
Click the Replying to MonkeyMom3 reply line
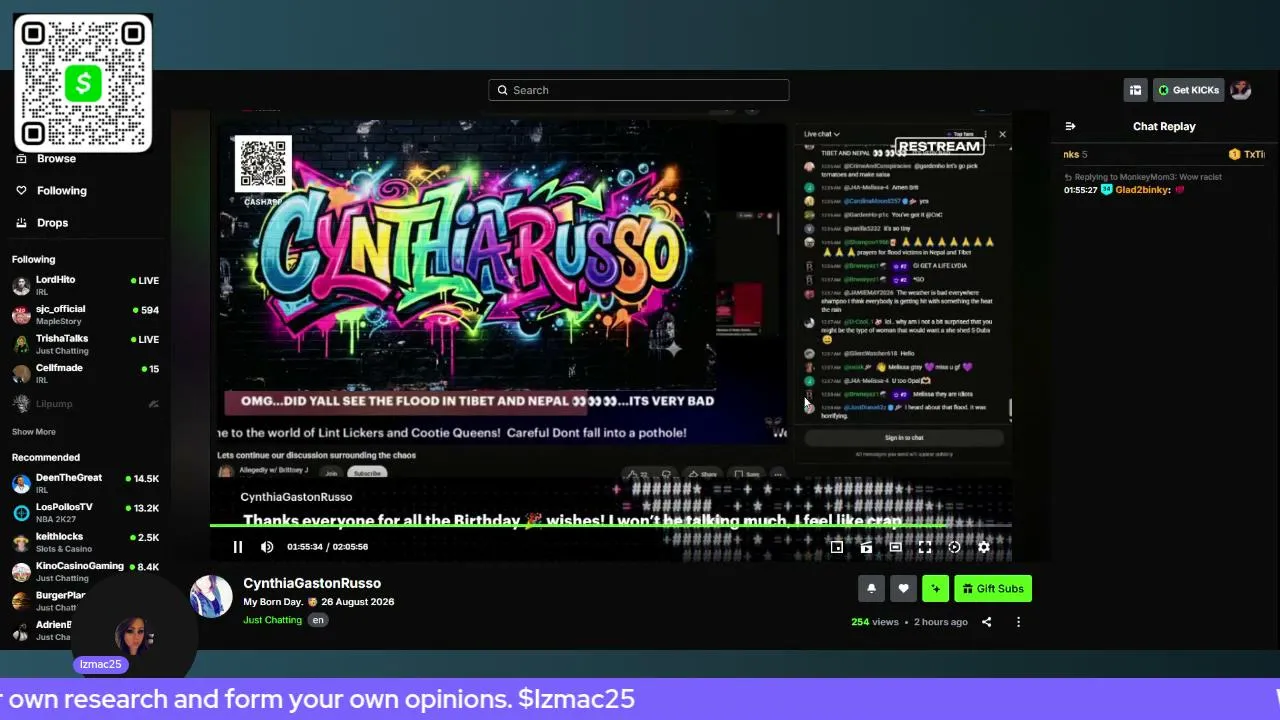[x=1148, y=177]
